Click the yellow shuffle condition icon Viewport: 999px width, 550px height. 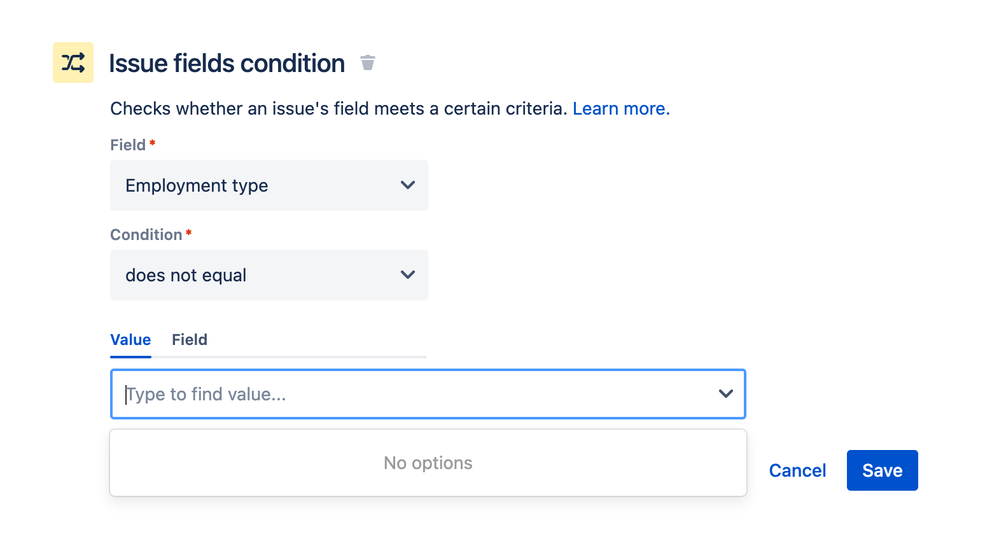point(73,62)
